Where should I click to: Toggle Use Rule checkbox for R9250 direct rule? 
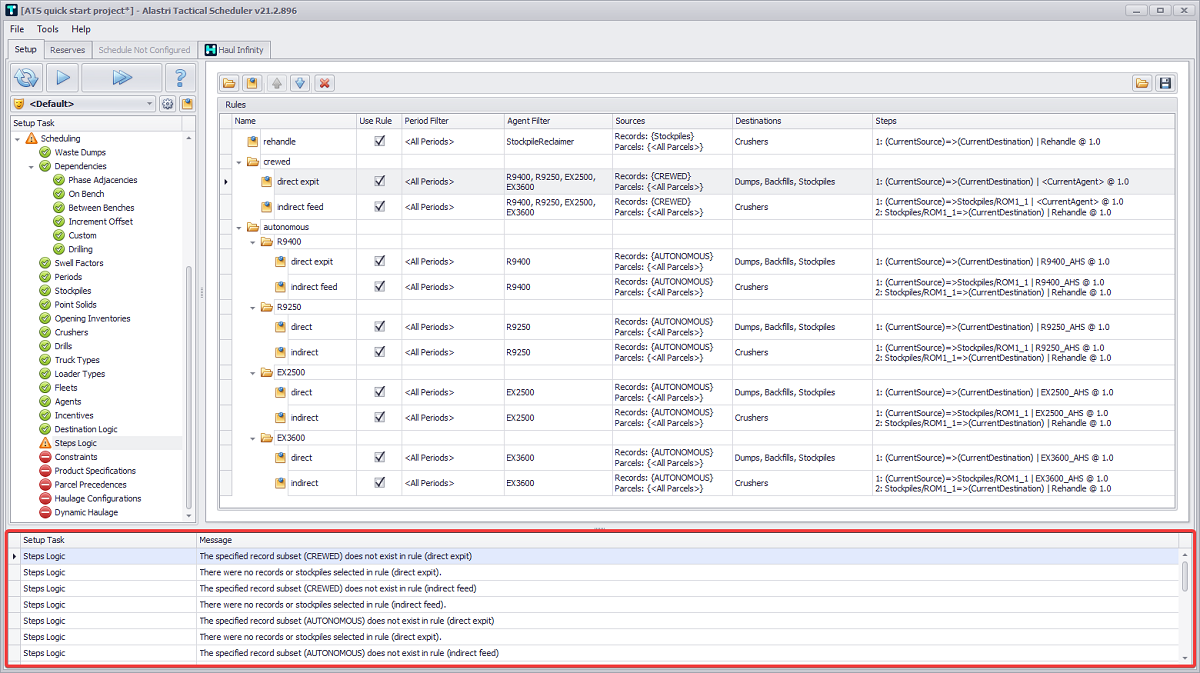379,327
